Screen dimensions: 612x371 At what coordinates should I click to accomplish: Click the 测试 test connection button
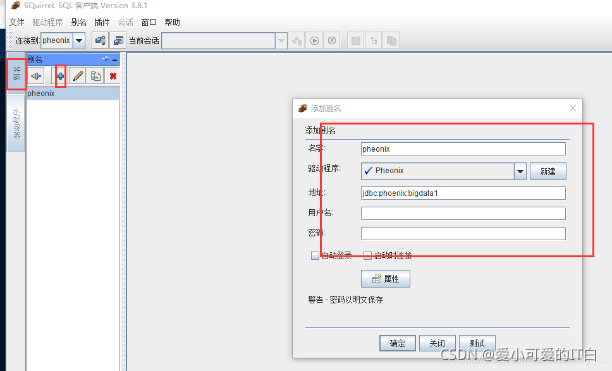(x=477, y=343)
